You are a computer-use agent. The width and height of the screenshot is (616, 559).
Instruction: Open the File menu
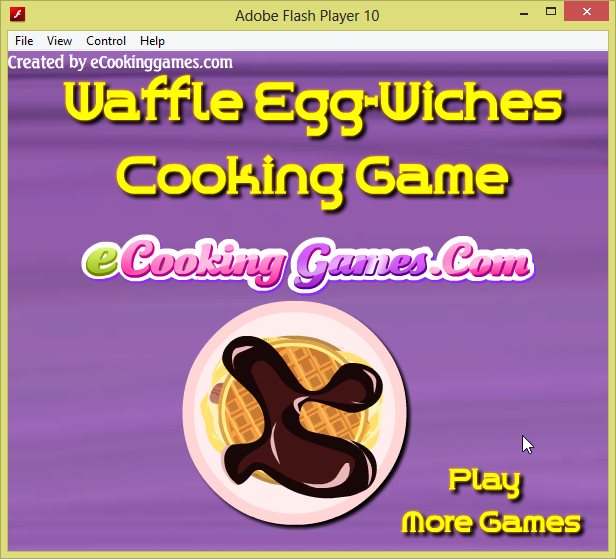(x=24, y=41)
